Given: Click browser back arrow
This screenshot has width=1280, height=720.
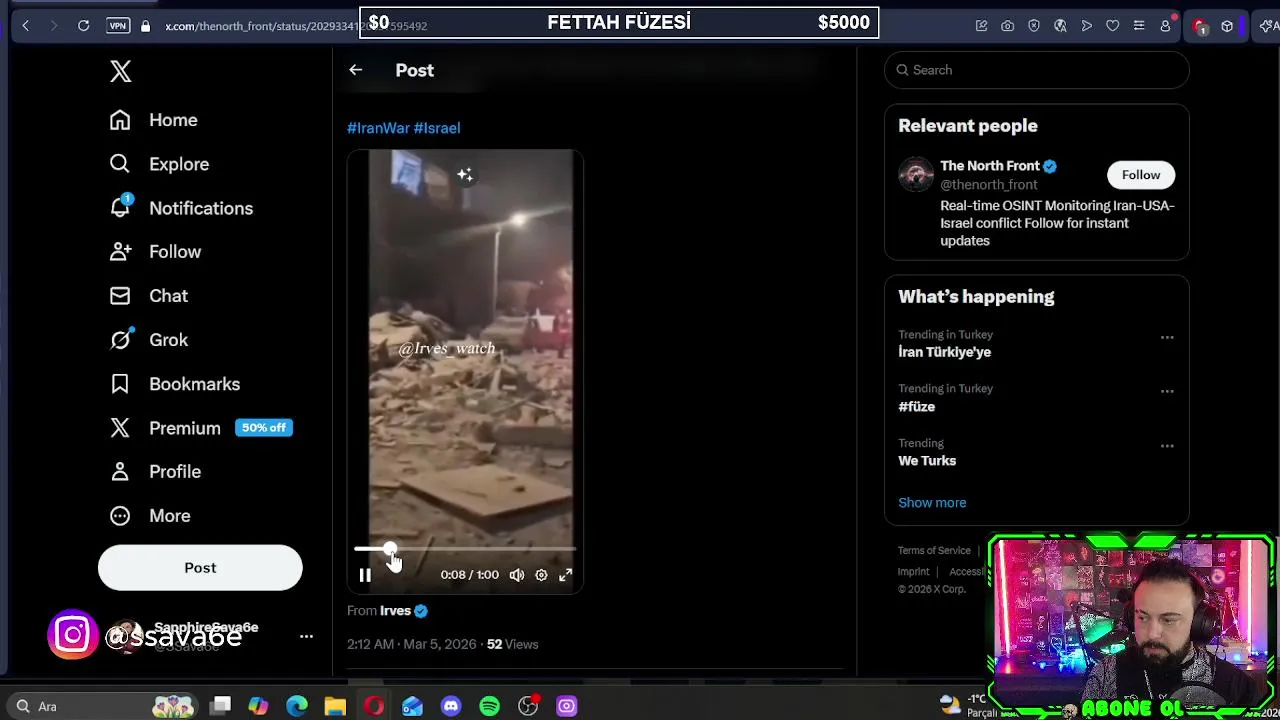Looking at the screenshot, I should coord(26,26).
